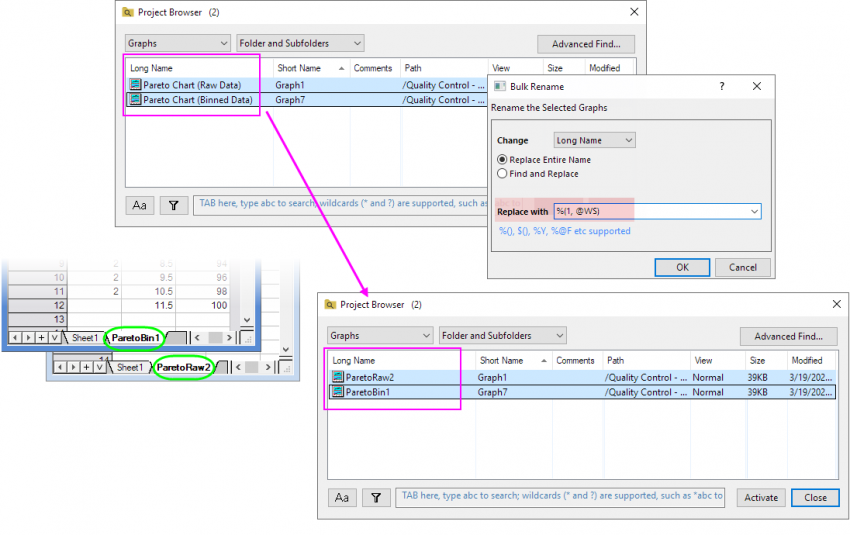Open Folder and Subfolders dropdown above ParetoRaw2 list

coord(502,336)
